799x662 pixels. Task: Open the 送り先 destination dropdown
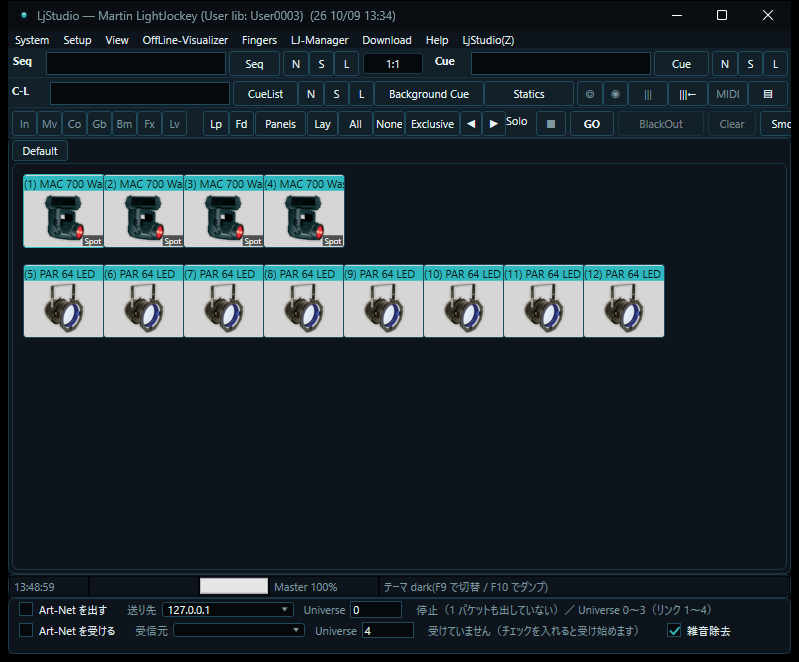click(x=227, y=610)
